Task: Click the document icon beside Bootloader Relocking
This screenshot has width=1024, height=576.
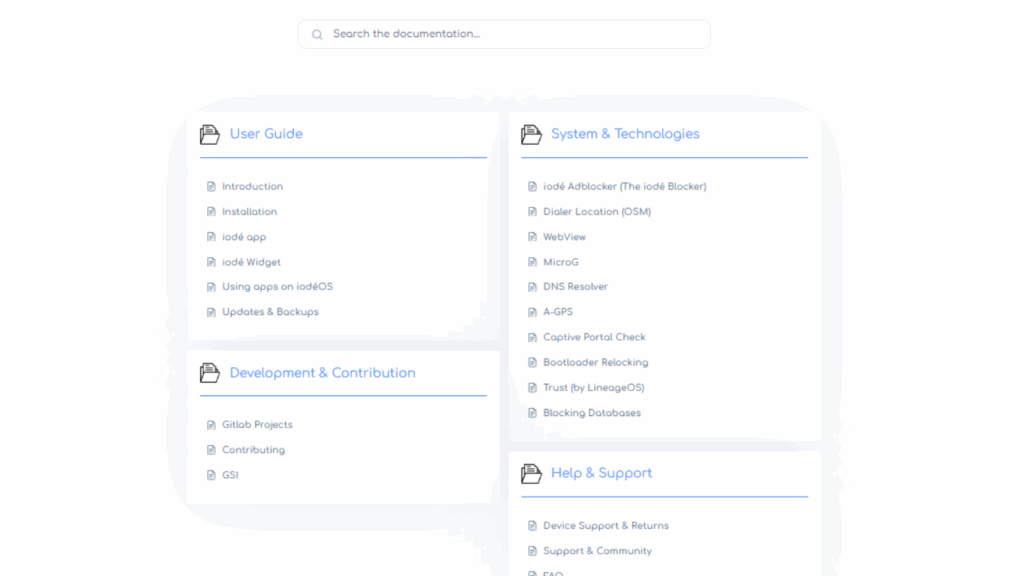Action: tap(532, 362)
